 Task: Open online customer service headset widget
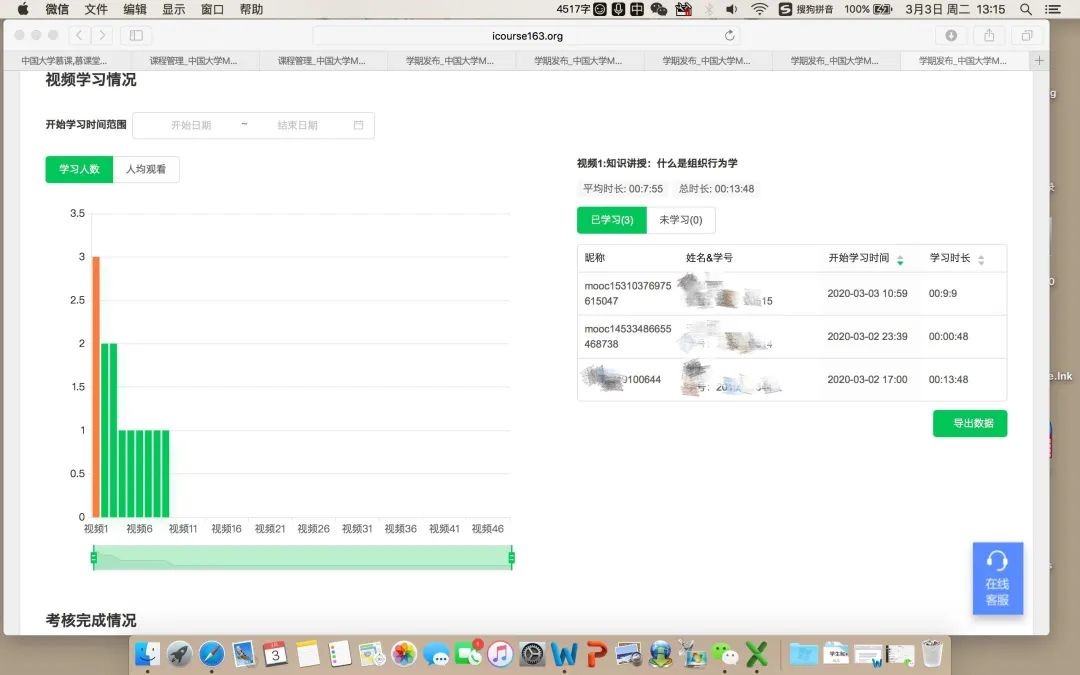[x=997, y=578]
